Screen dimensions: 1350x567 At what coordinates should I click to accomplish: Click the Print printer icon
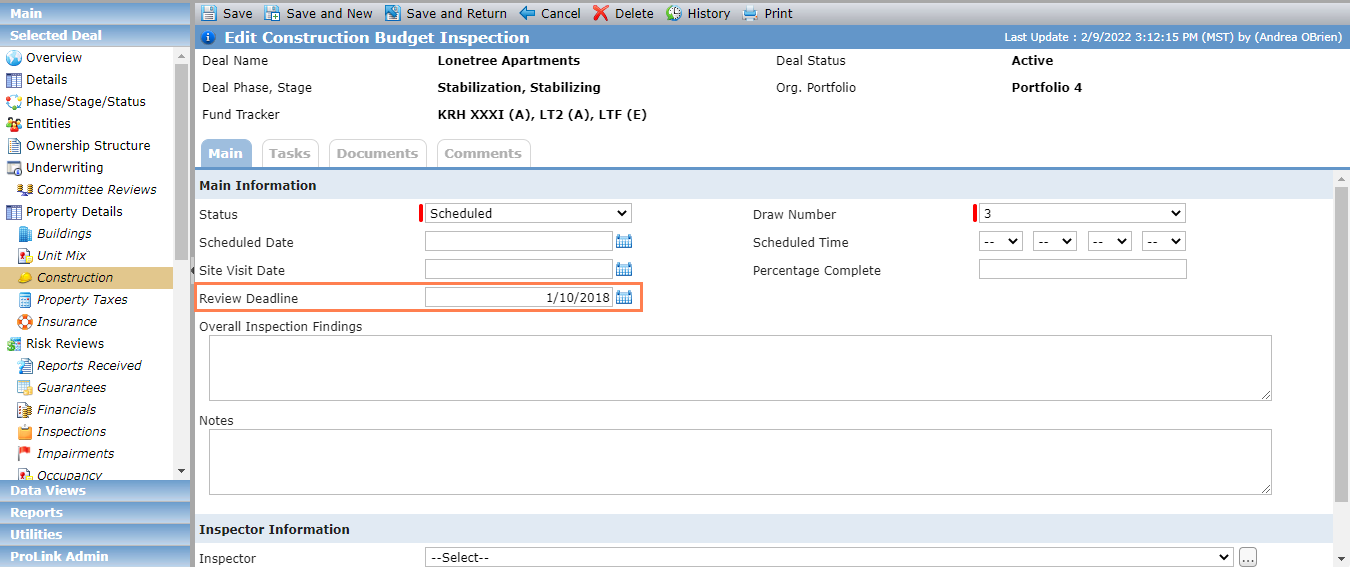(750, 13)
